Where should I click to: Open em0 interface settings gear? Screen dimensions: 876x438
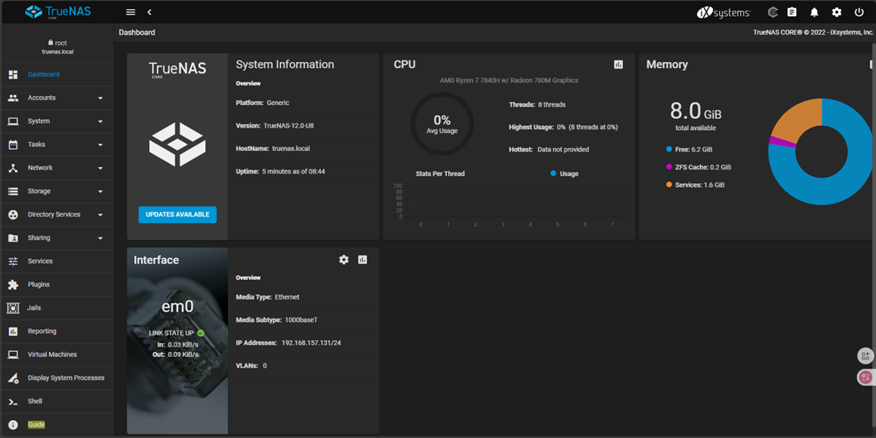344,260
